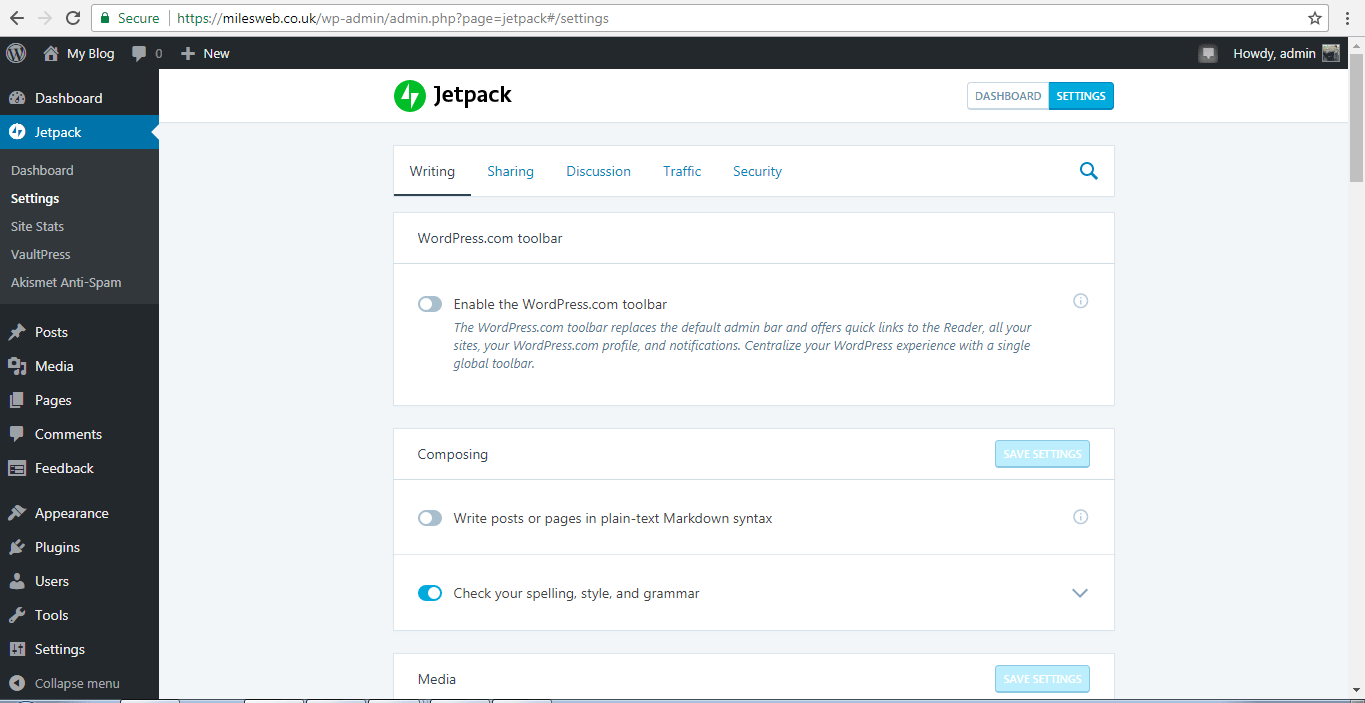The width and height of the screenshot is (1365, 703).
Task: Open the Jetpack settings search icon
Action: 1089,171
